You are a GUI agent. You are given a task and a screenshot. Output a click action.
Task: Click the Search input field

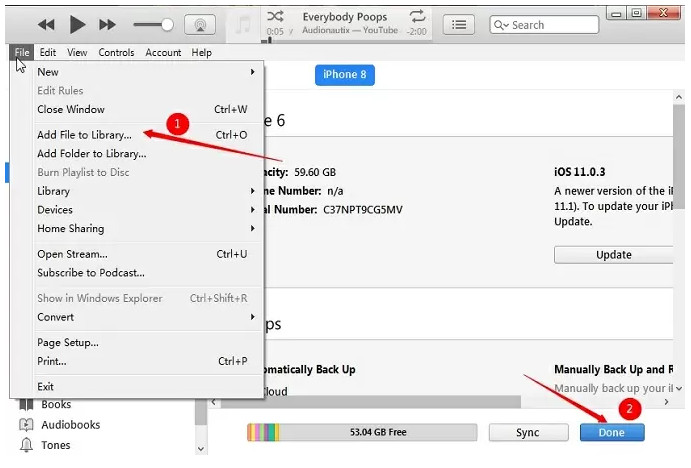click(x=544, y=25)
